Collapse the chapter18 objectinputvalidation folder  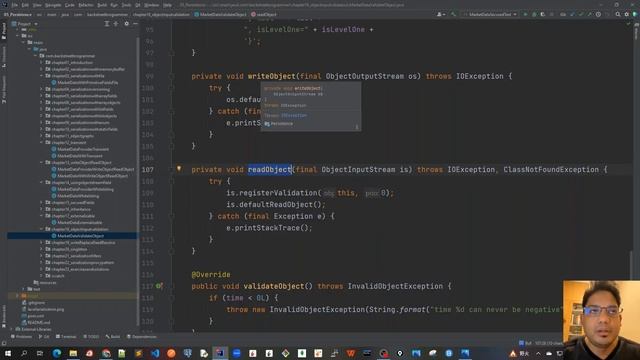point(42,229)
